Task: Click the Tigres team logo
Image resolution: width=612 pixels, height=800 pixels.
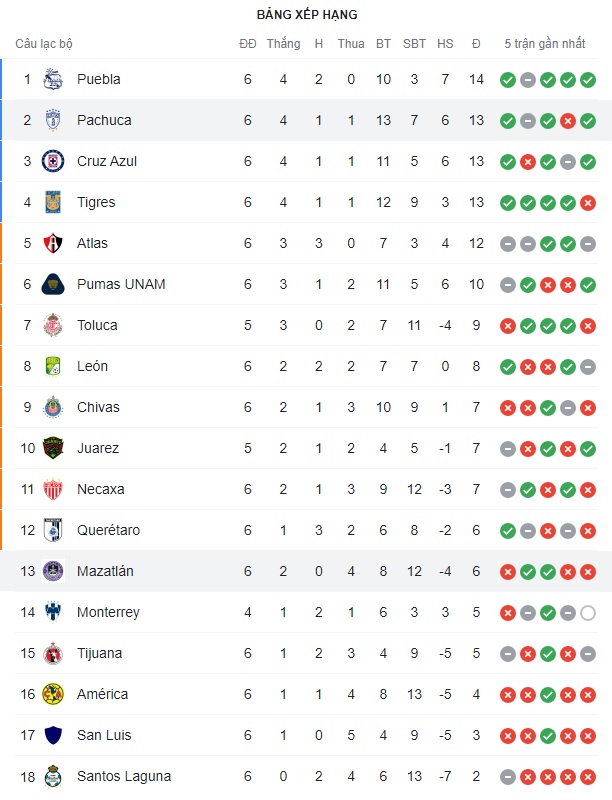Action: [53, 202]
